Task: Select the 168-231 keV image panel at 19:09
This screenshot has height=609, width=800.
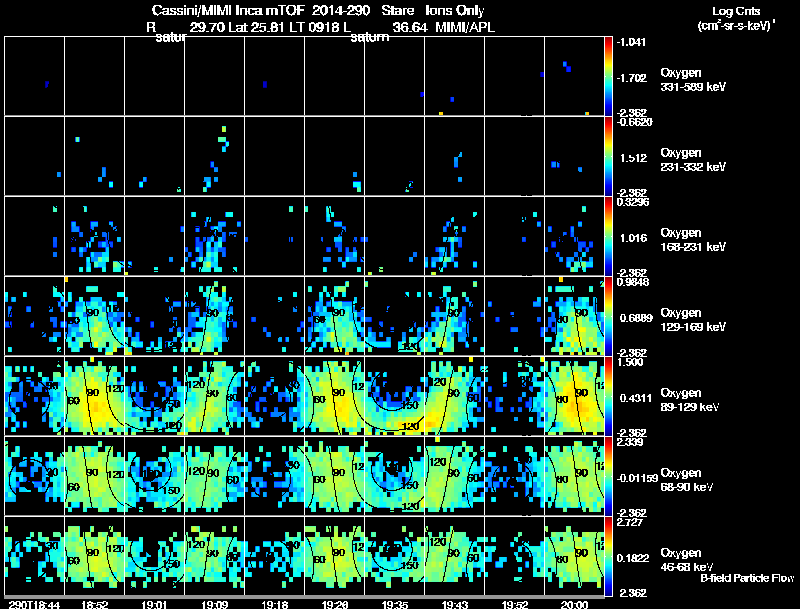Action: [214, 236]
